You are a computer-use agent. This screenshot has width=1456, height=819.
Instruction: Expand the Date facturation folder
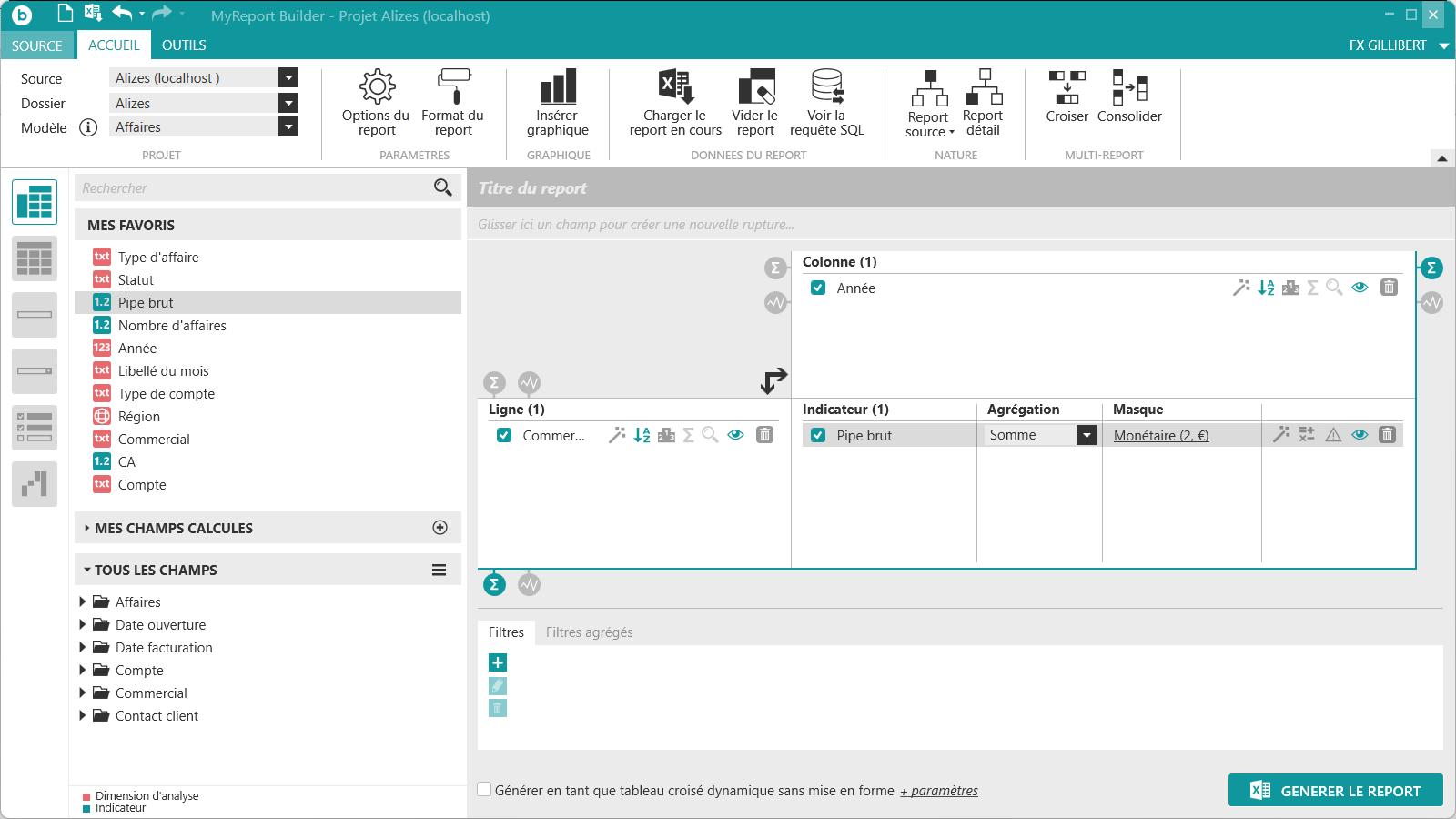(83, 647)
